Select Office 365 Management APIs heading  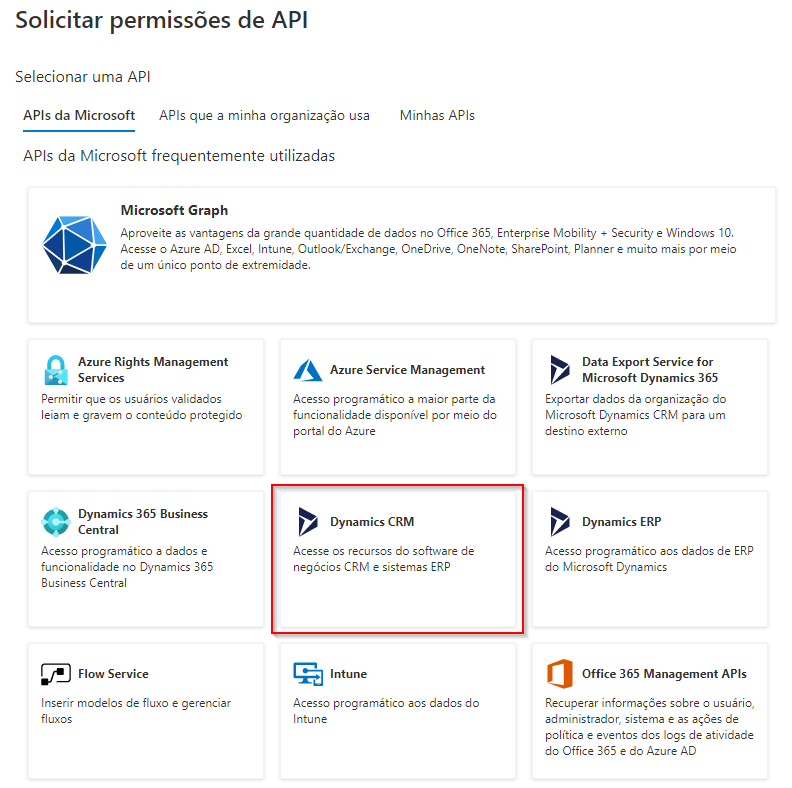tap(664, 674)
